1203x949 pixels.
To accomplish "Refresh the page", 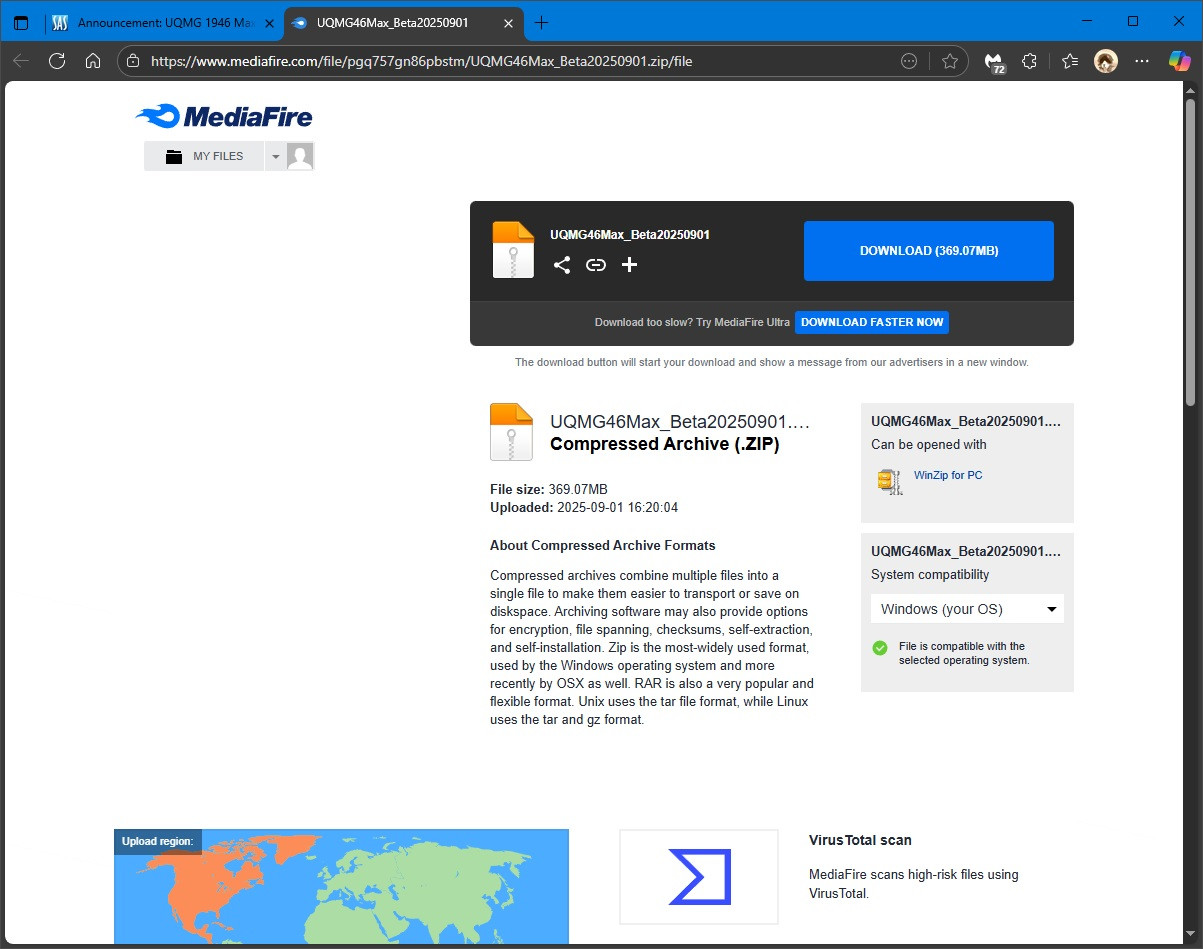I will point(57,61).
